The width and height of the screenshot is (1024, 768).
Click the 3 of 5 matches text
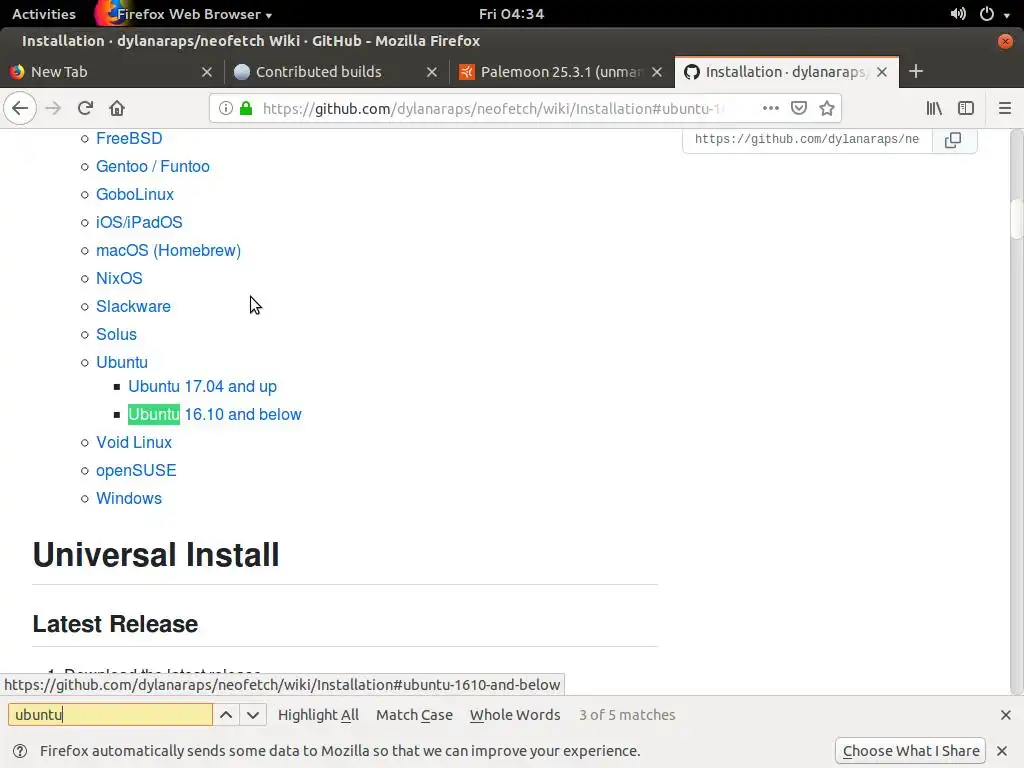(627, 715)
